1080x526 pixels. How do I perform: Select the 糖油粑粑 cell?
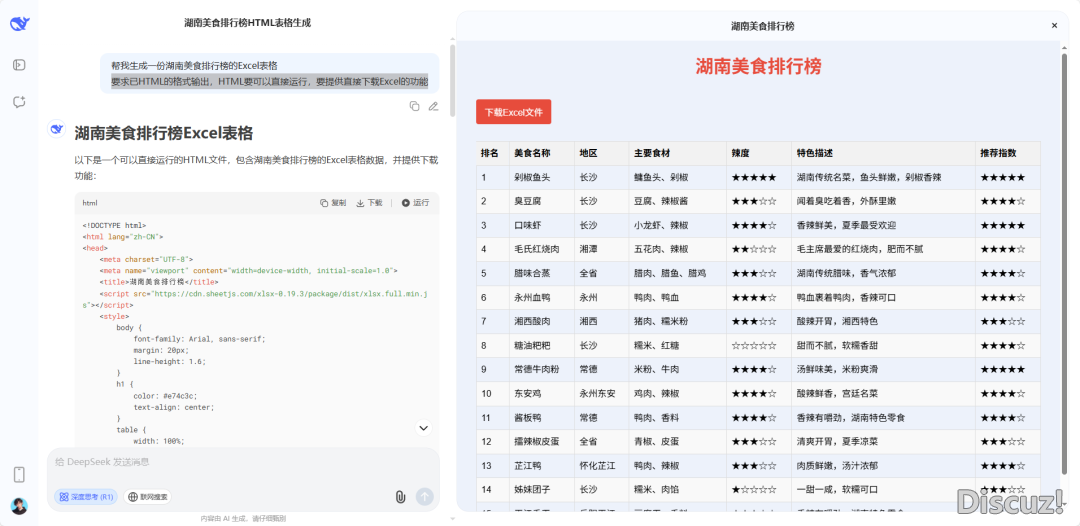(x=541, y=346)
